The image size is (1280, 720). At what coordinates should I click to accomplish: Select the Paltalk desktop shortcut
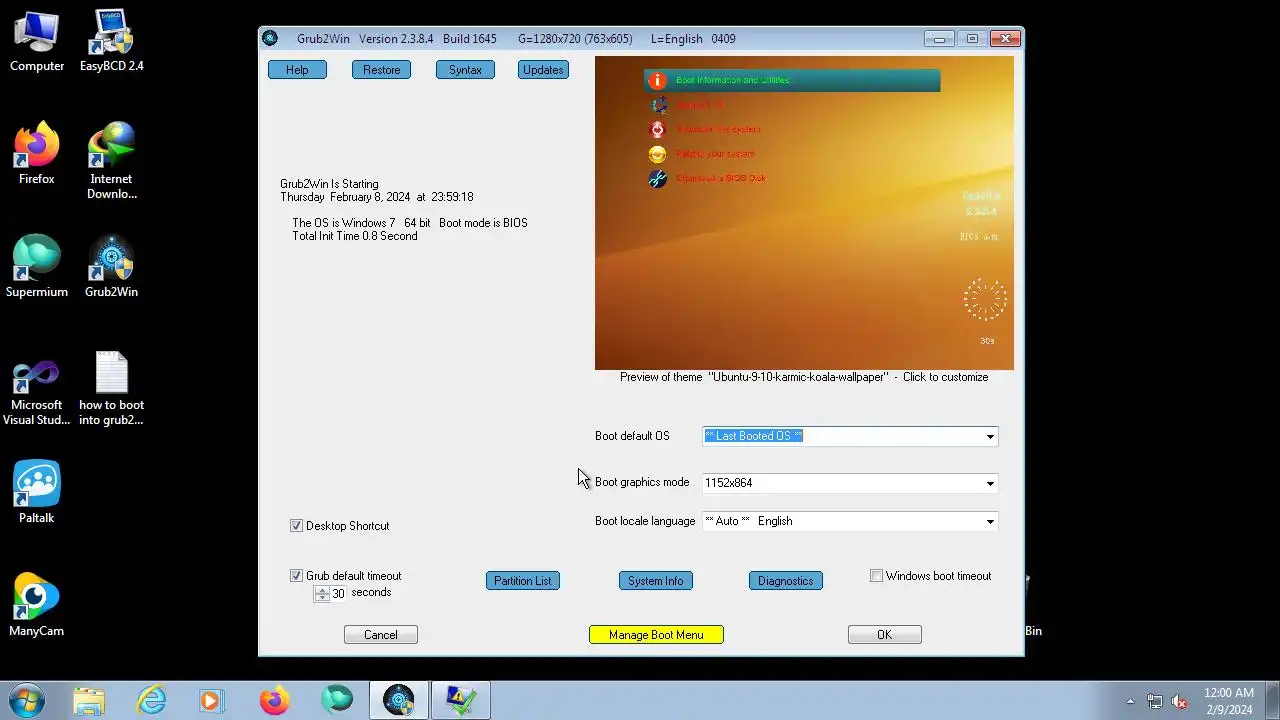(x=37, y=494)
